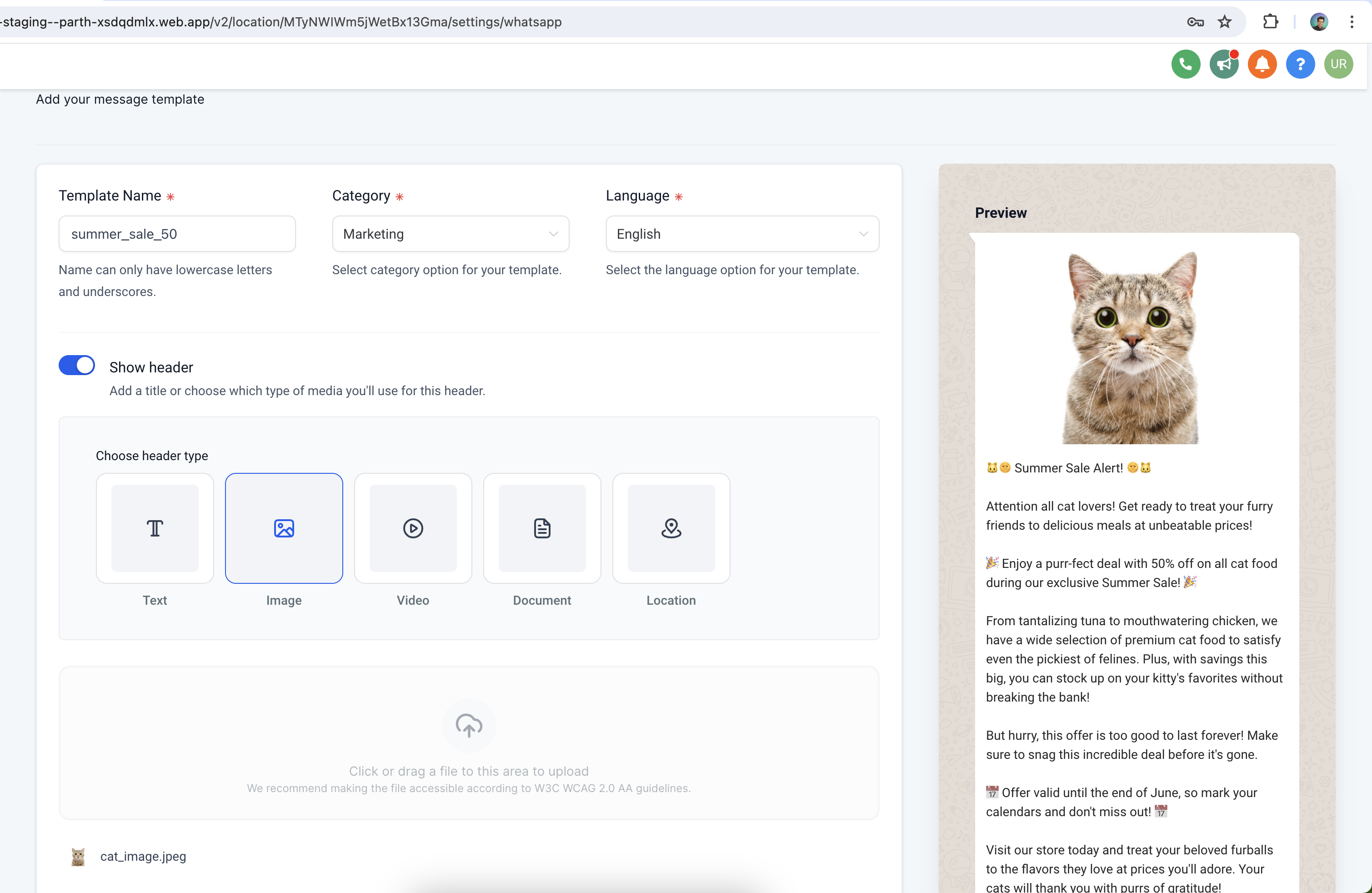Select the Text header type
This screenshot has width=1372, height=893.
[x=155, y=528]
